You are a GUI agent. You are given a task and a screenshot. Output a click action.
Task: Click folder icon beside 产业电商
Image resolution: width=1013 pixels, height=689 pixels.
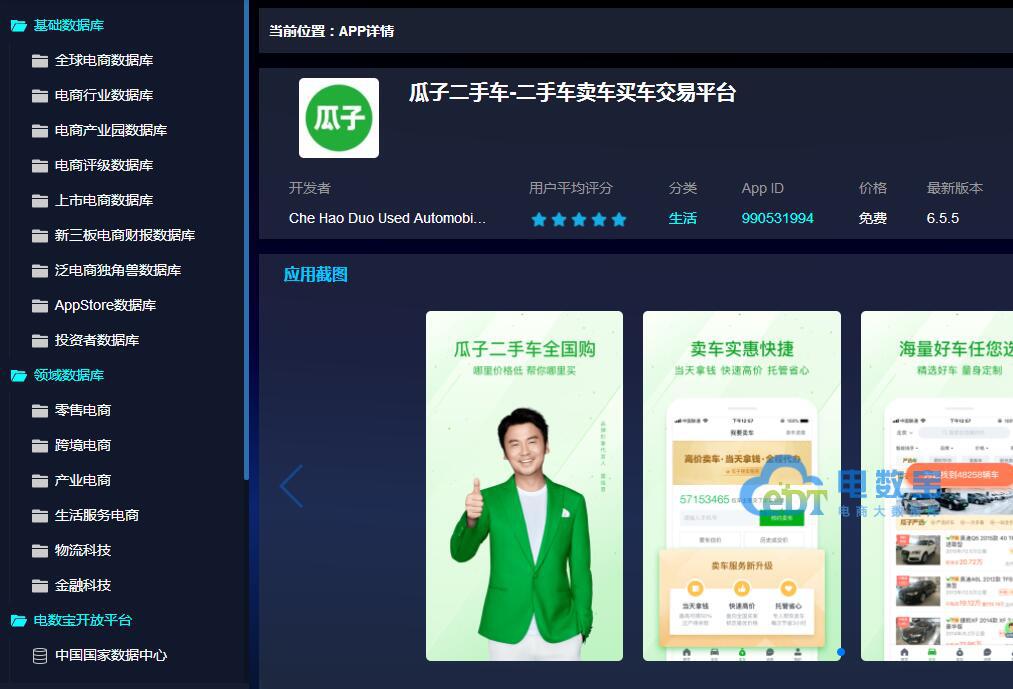pos(40,480)
